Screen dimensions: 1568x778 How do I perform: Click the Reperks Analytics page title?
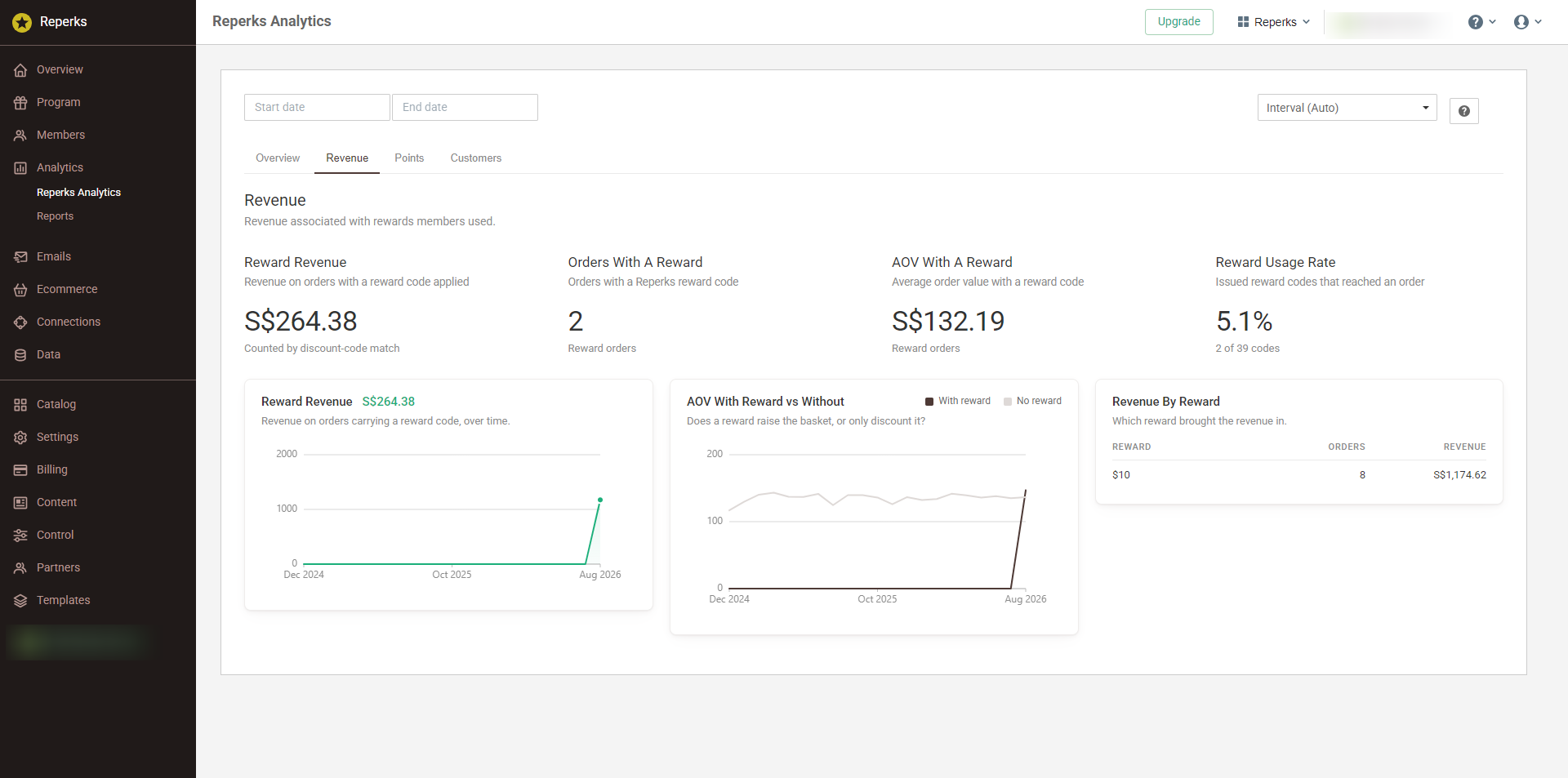272,21
